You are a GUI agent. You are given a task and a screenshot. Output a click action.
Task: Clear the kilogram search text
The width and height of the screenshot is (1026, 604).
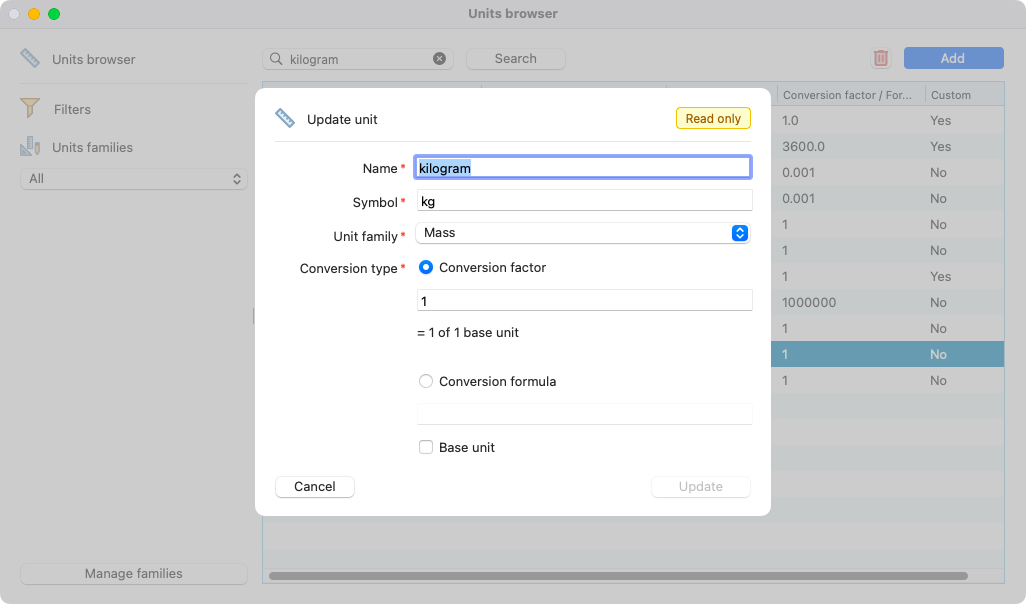point(440,59)
